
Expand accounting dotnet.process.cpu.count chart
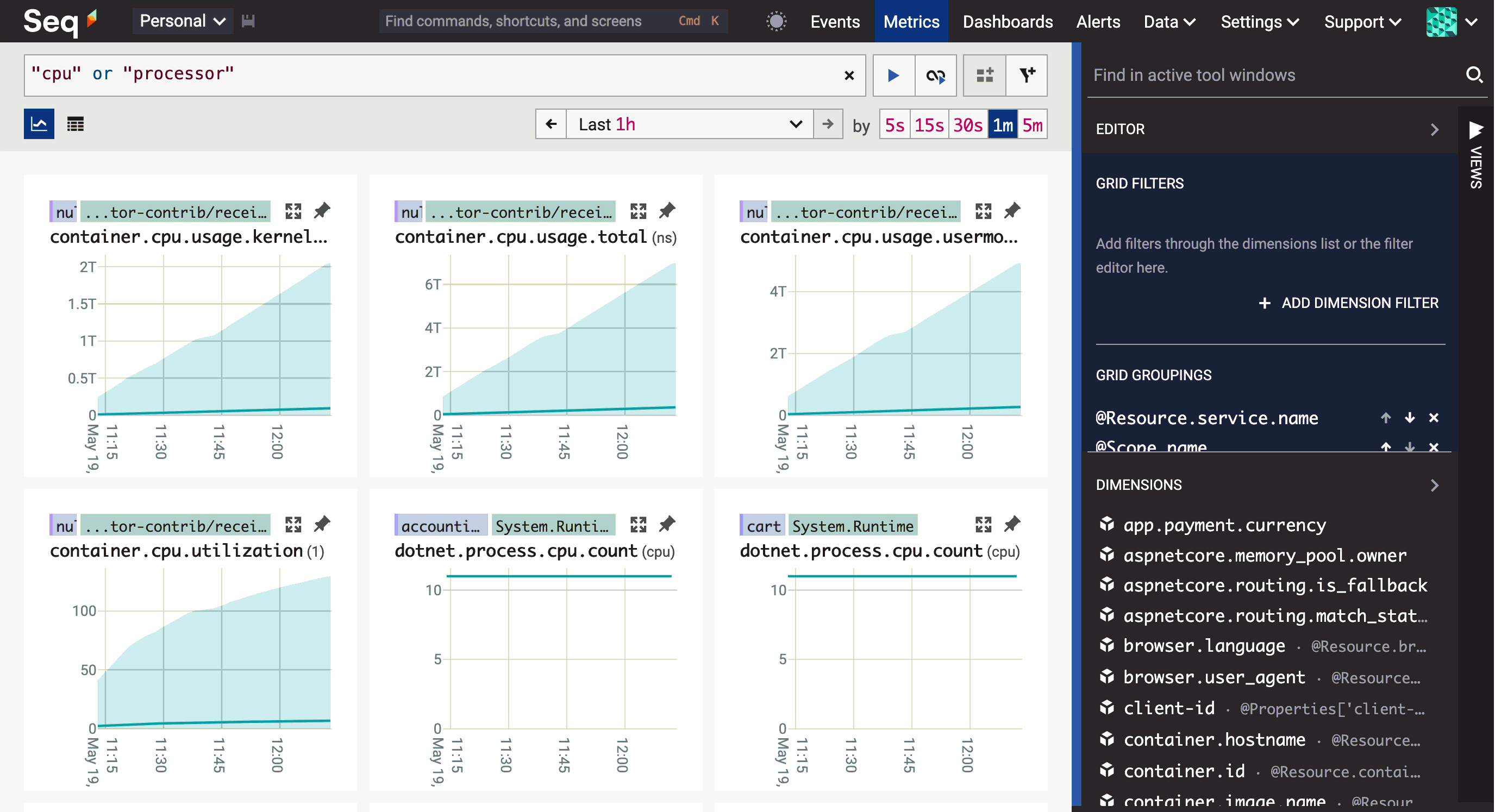639,525
